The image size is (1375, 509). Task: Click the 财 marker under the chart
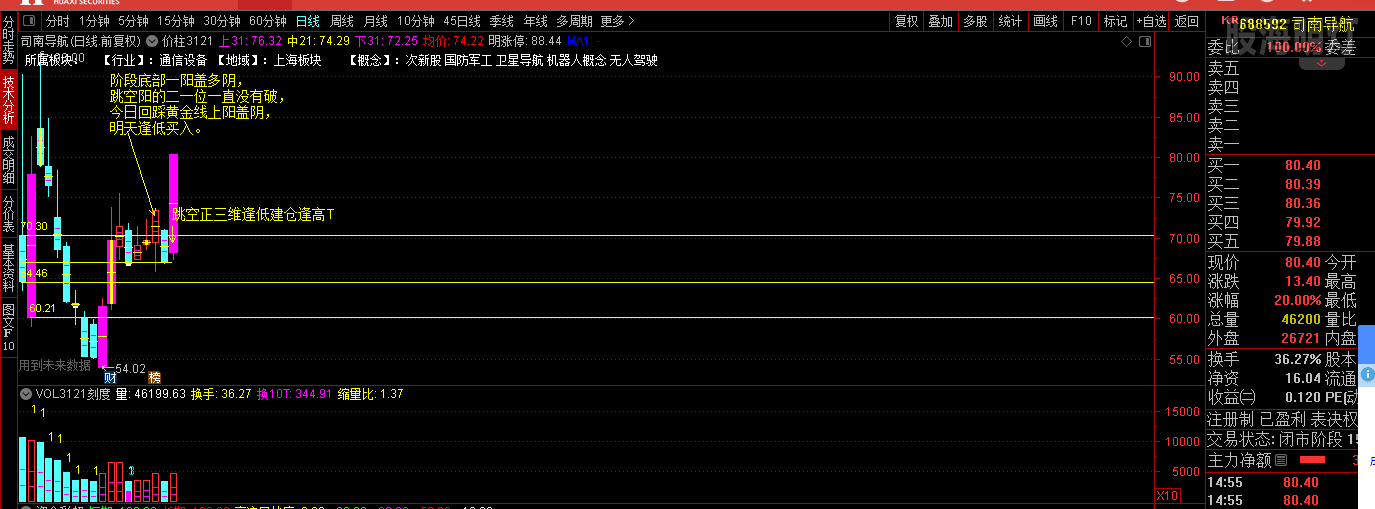tap(110, 377)
